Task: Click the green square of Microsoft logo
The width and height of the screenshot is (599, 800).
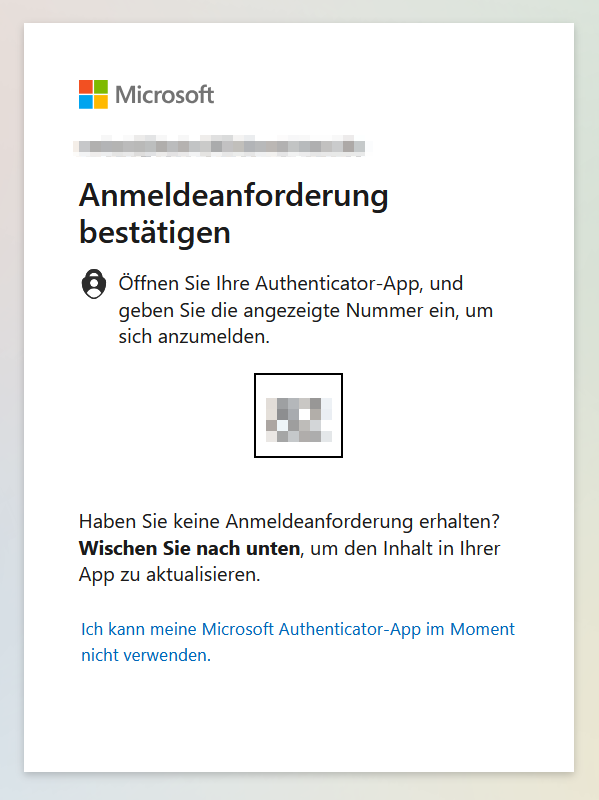Action: pos(101,87)
